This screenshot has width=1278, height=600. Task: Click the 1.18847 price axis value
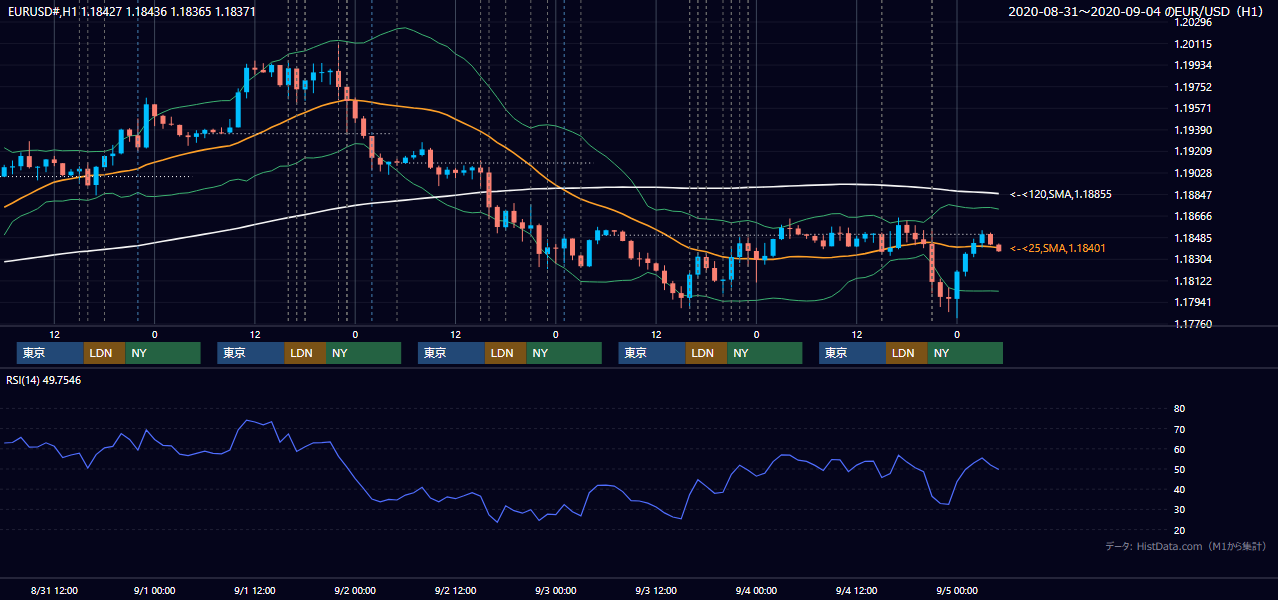[1193, 195]
